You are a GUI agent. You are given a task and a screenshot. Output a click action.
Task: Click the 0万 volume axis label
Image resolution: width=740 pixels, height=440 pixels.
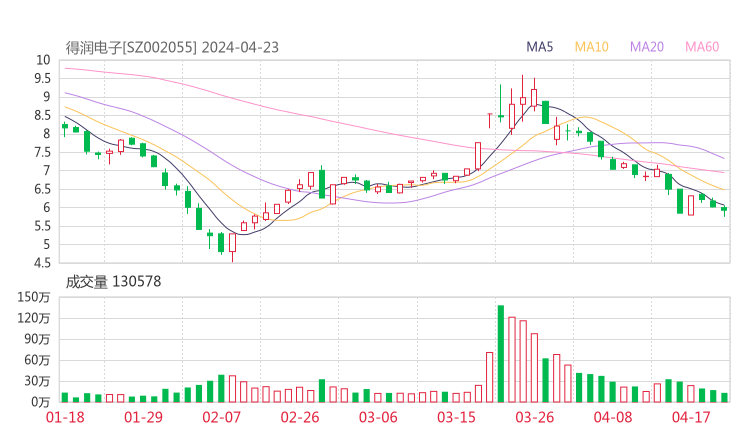click(x=41, y=402)
